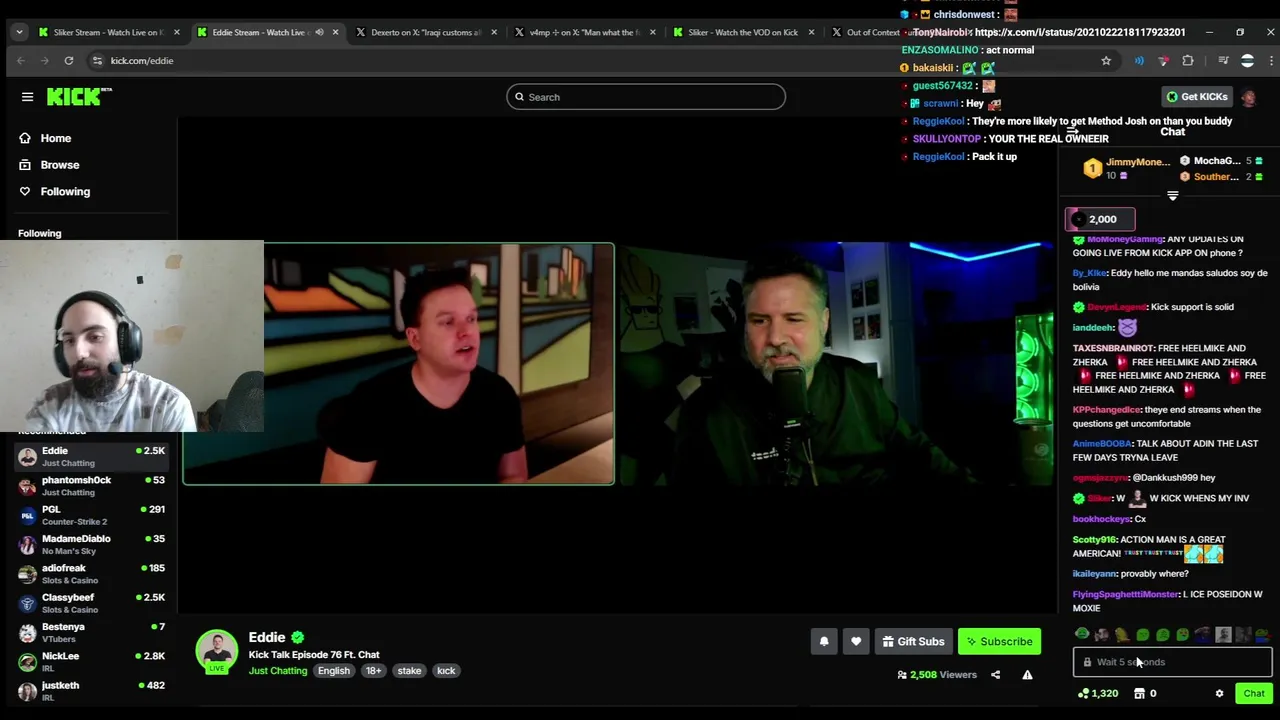
Task: Toggle stream notifications with the bell icon
Action: (x=824, y=642)
